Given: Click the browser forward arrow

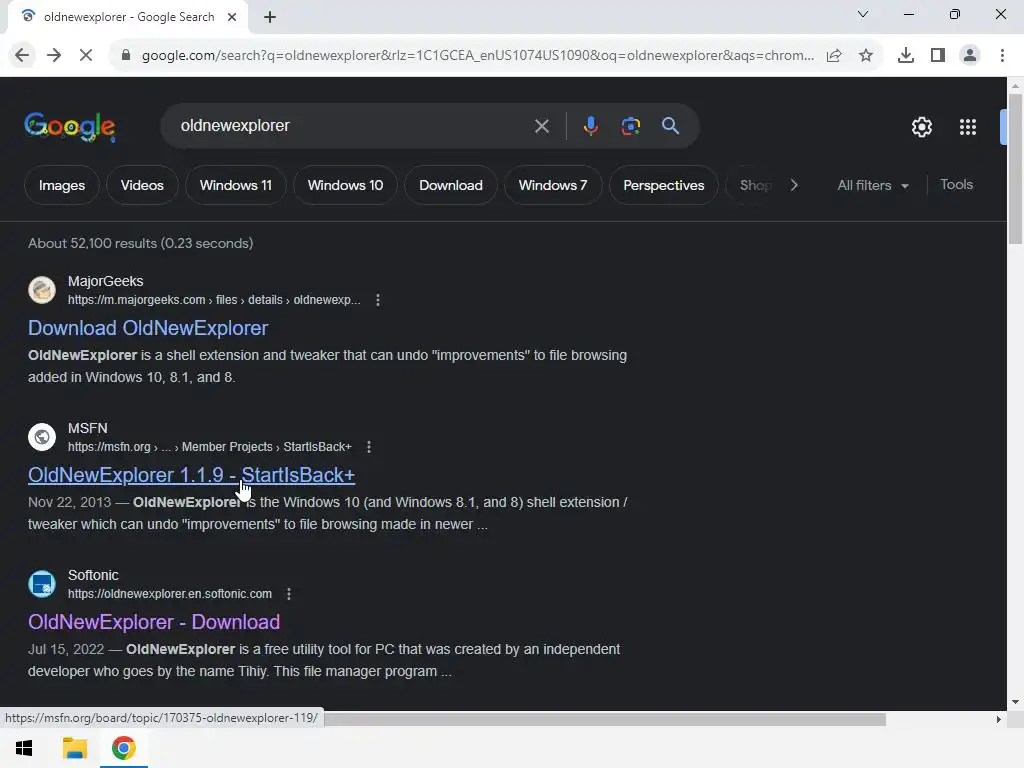Looking at the screenshot, I should [54, 56].
